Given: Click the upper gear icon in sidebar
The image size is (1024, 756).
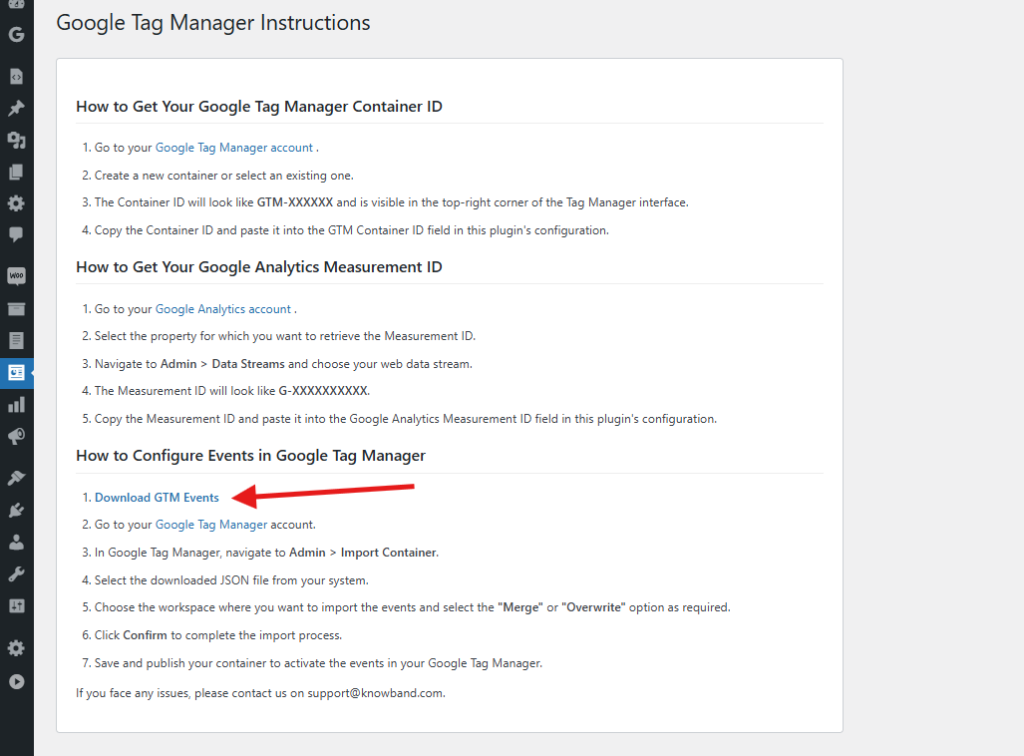Looking at the screenshot, I should 16,203.
